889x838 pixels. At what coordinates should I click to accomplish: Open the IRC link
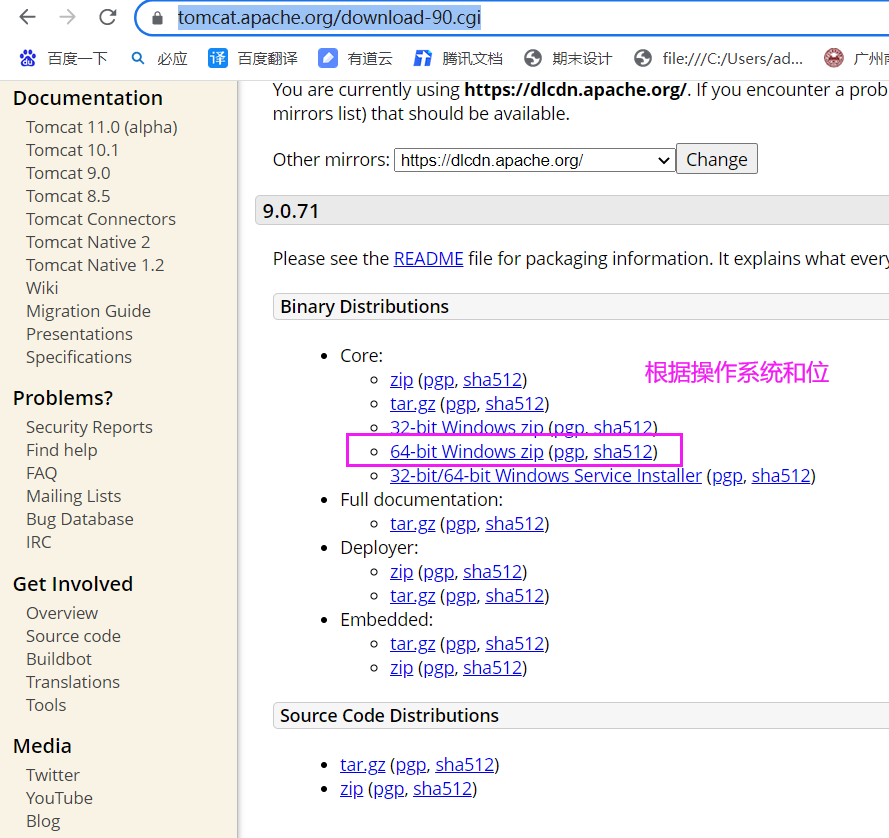click(39, 542)
